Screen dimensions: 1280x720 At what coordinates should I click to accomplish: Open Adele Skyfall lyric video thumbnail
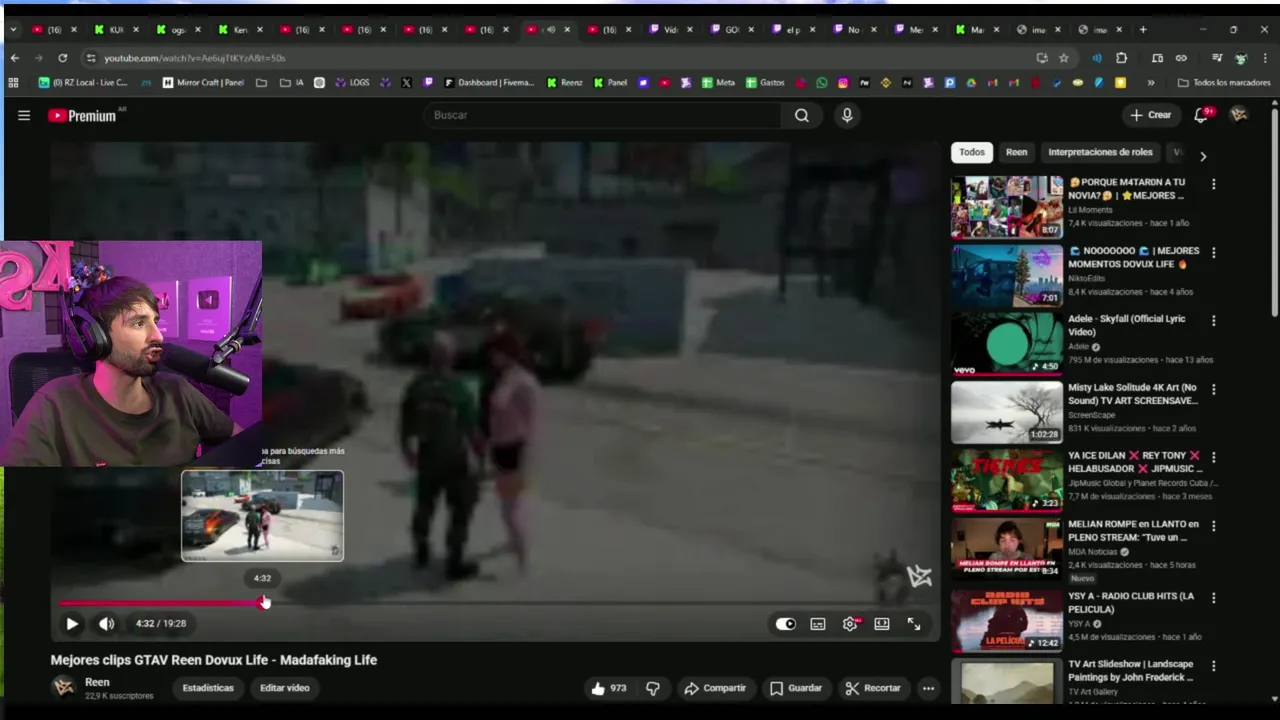pyautogui.click(x=1007, y=344)
